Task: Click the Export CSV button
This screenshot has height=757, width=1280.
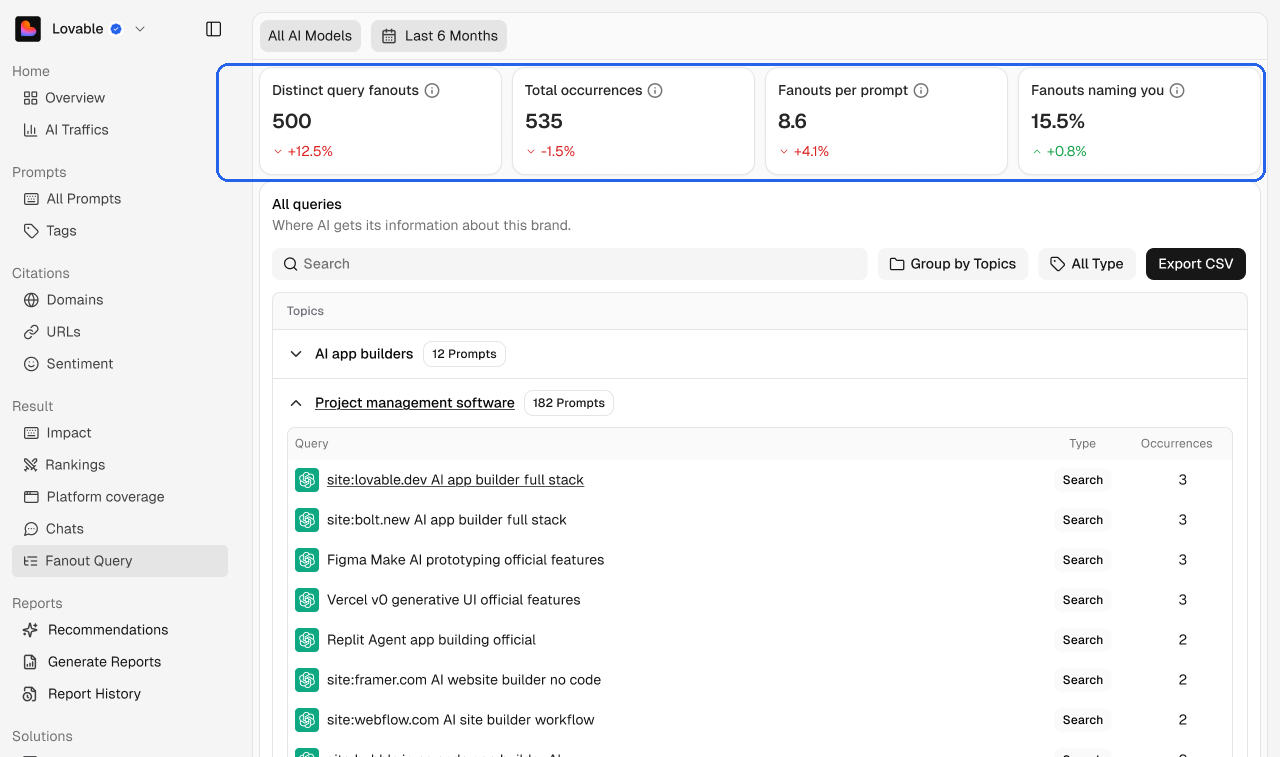Action: (x=1196, y=264)
